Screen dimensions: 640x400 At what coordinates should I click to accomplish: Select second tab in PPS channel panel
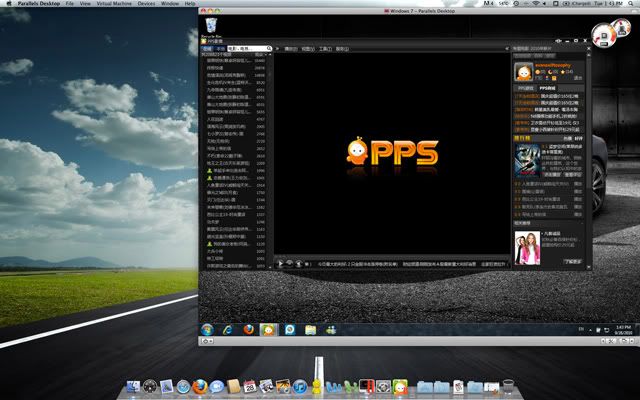pos(219,48)
